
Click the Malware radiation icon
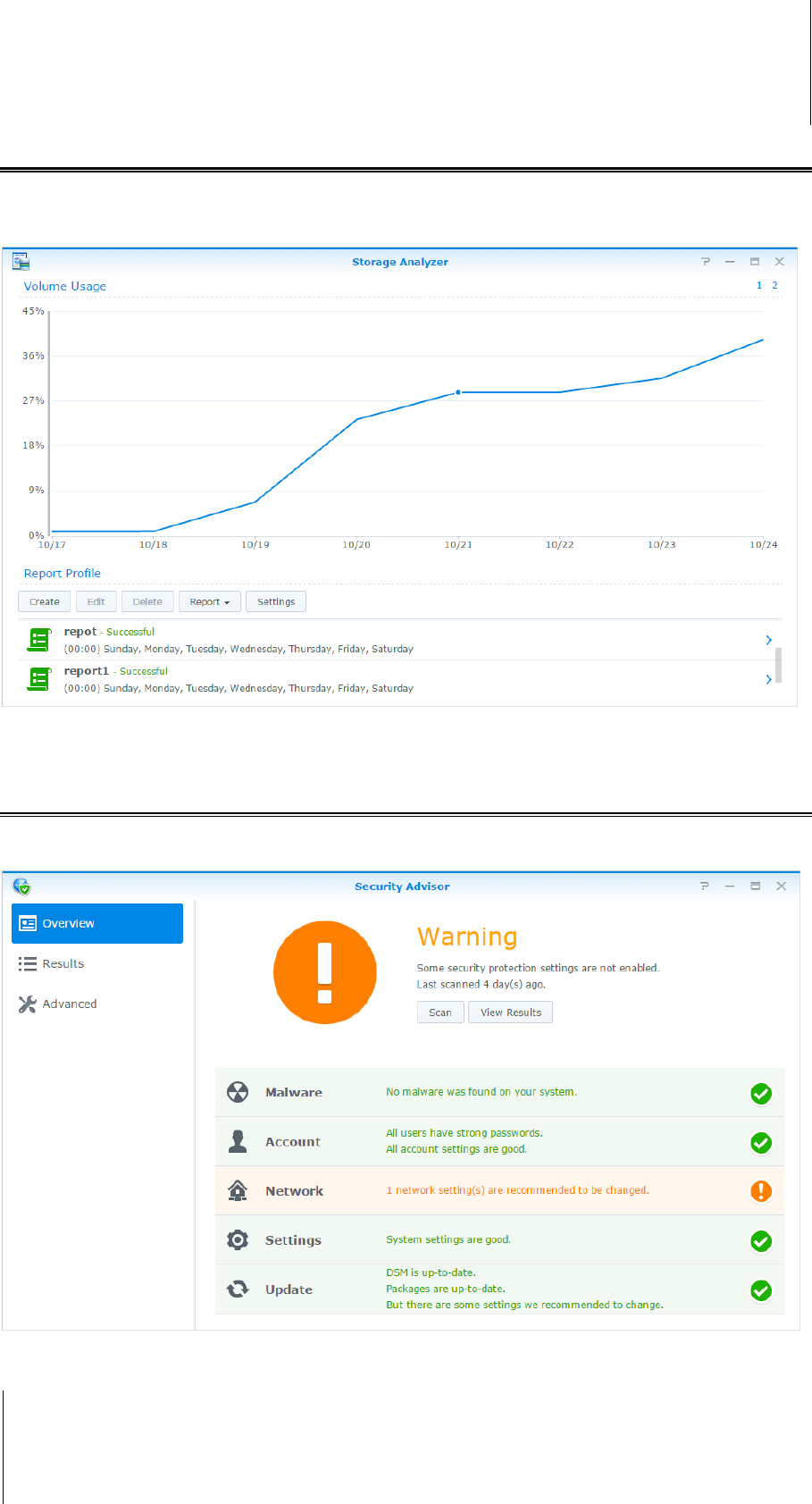[238, 1092]
